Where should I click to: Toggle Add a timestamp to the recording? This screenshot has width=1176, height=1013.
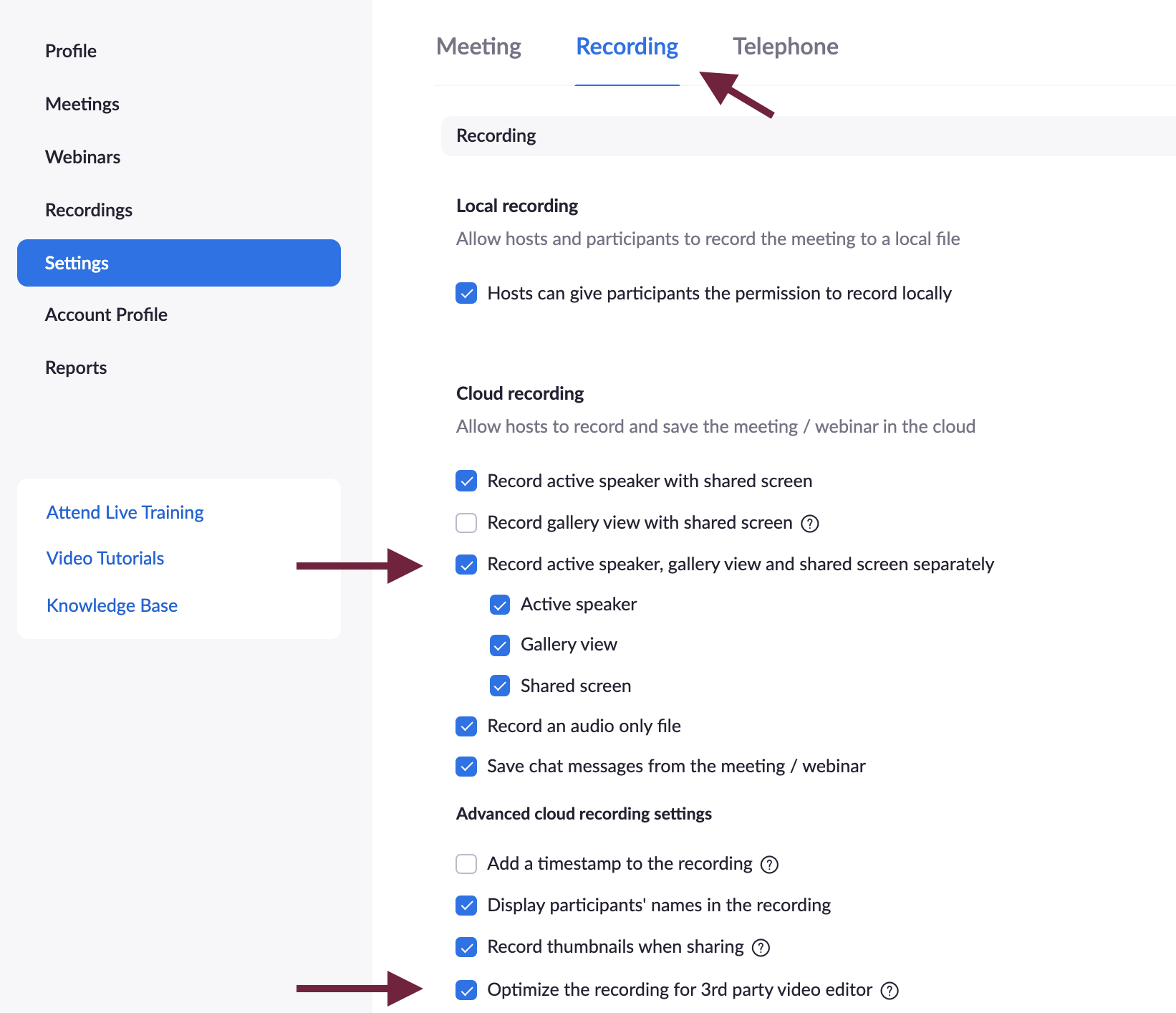point(466,864)
